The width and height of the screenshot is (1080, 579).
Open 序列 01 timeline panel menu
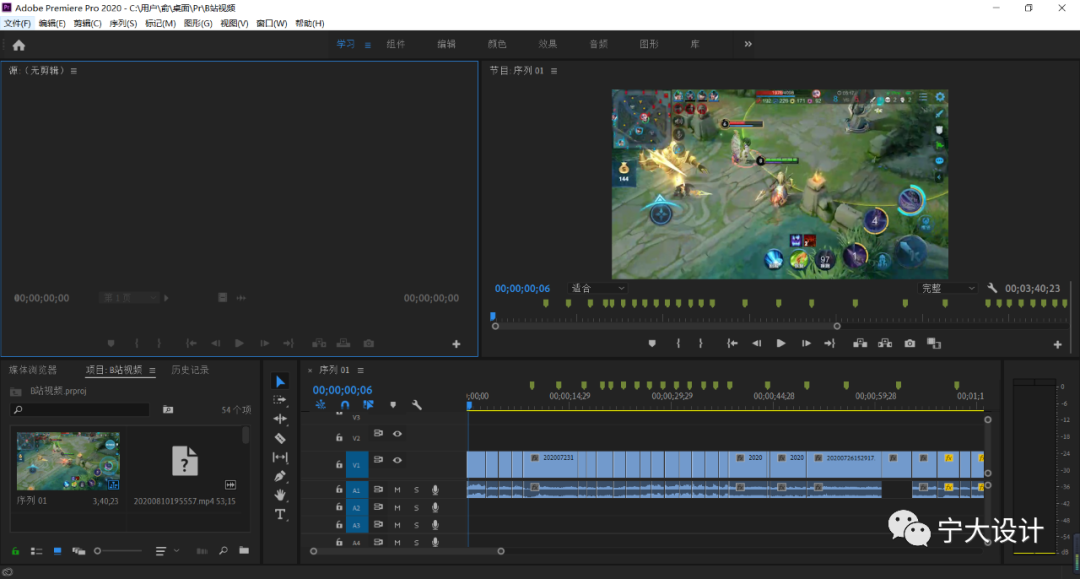[x=360, y=370]
